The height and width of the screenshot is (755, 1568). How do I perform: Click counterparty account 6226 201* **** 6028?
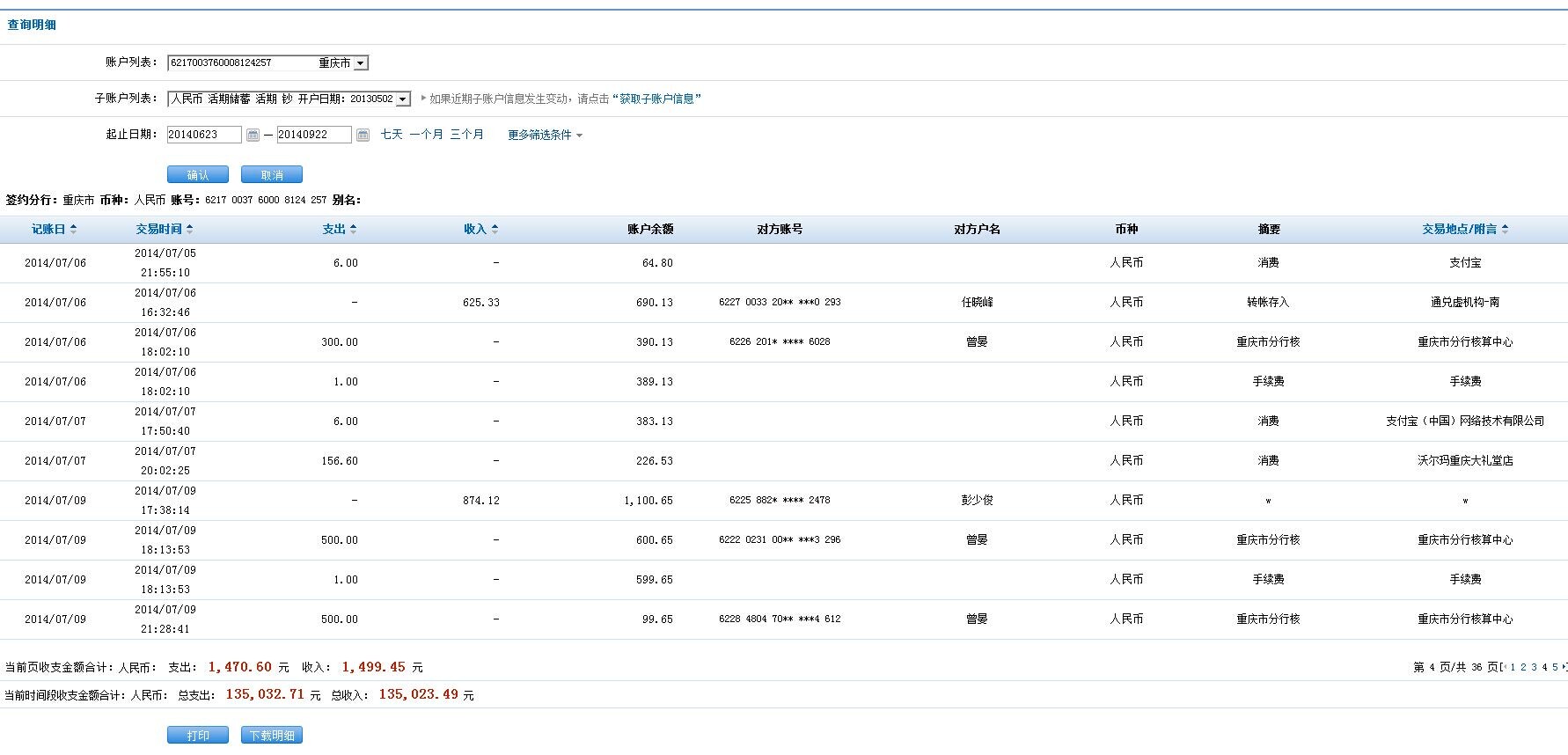pyautogui.click(x=780, y=341)
